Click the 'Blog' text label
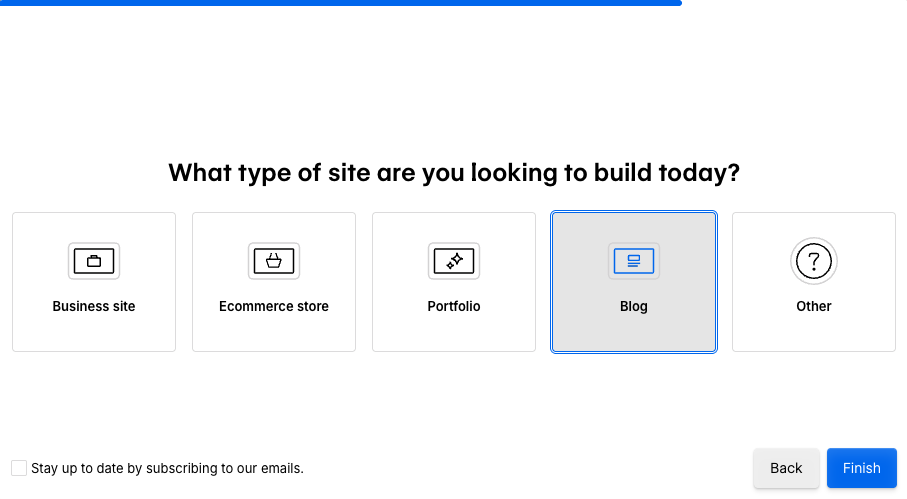The width and height of the screenshot is (907, 499). [633, 306]
